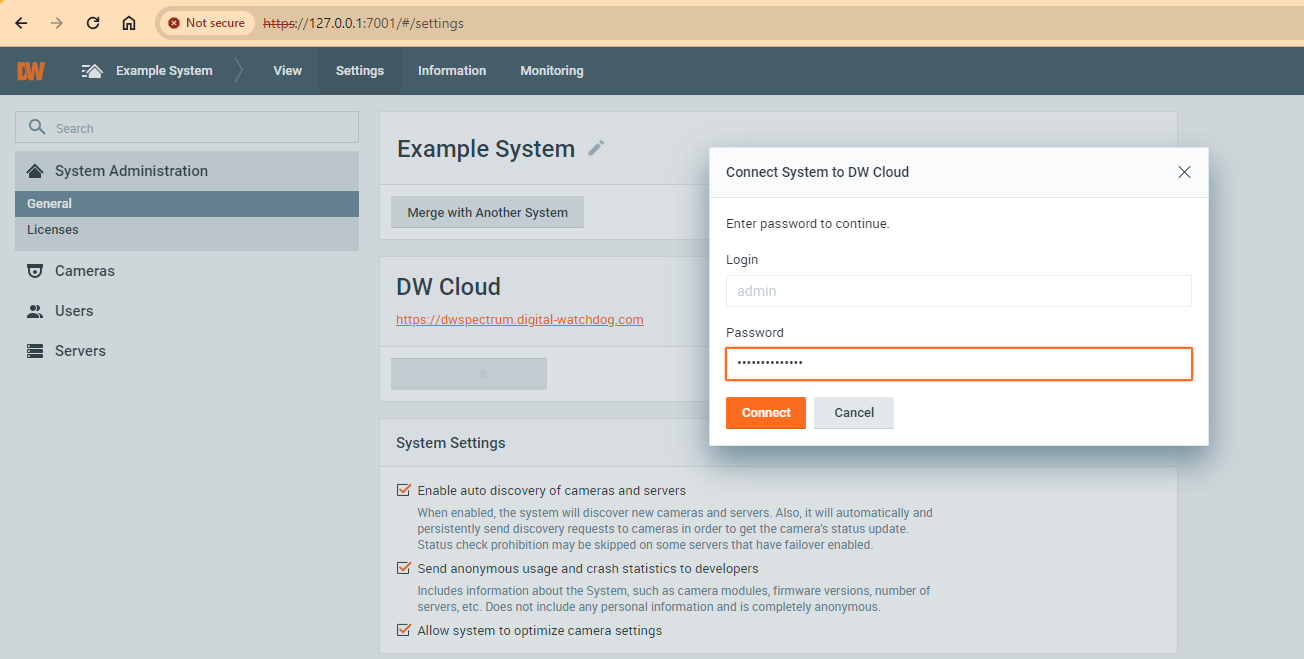Reload the page with browser refresh icon
This screenshot has height=659, width=1304.
pos(93,23)
